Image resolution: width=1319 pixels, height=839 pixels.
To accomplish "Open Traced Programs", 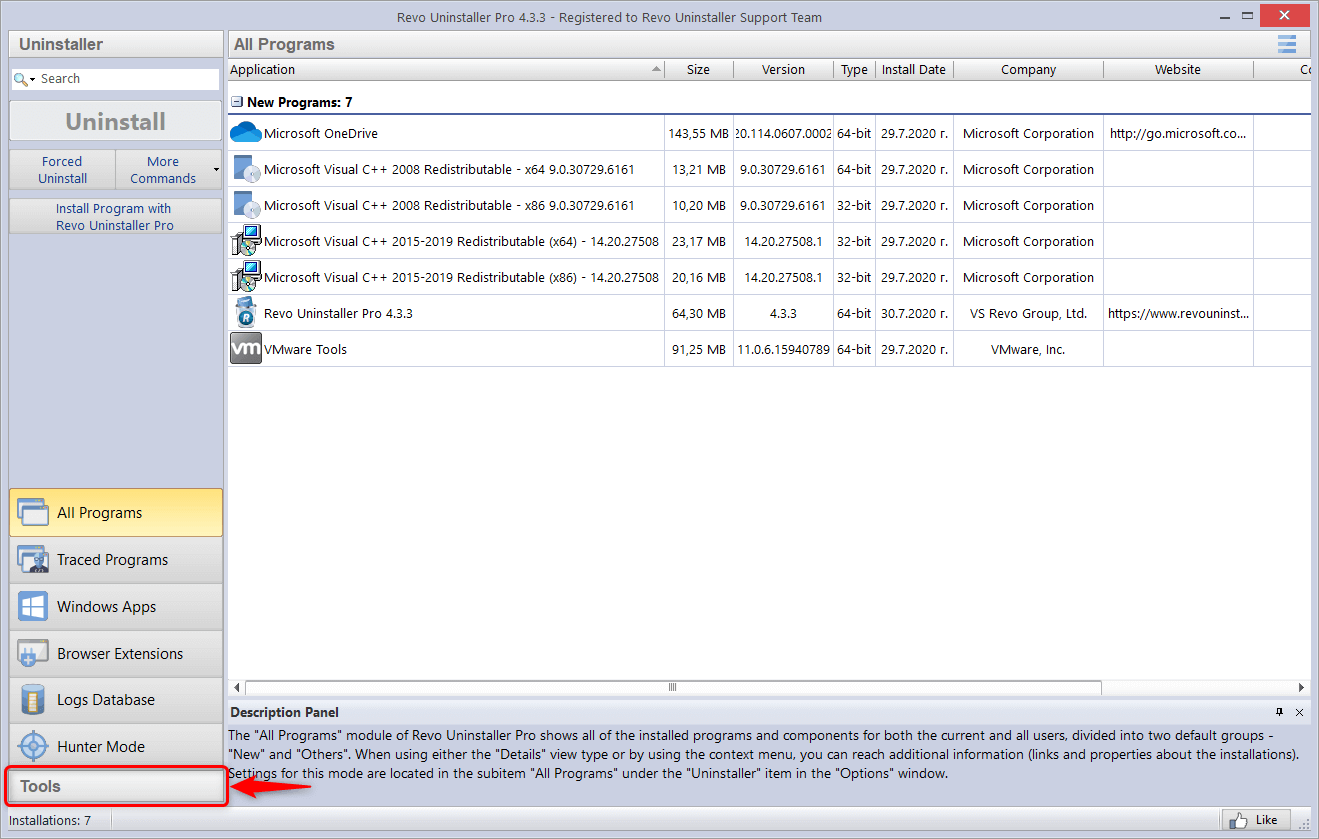I will (x=116, y=560).
